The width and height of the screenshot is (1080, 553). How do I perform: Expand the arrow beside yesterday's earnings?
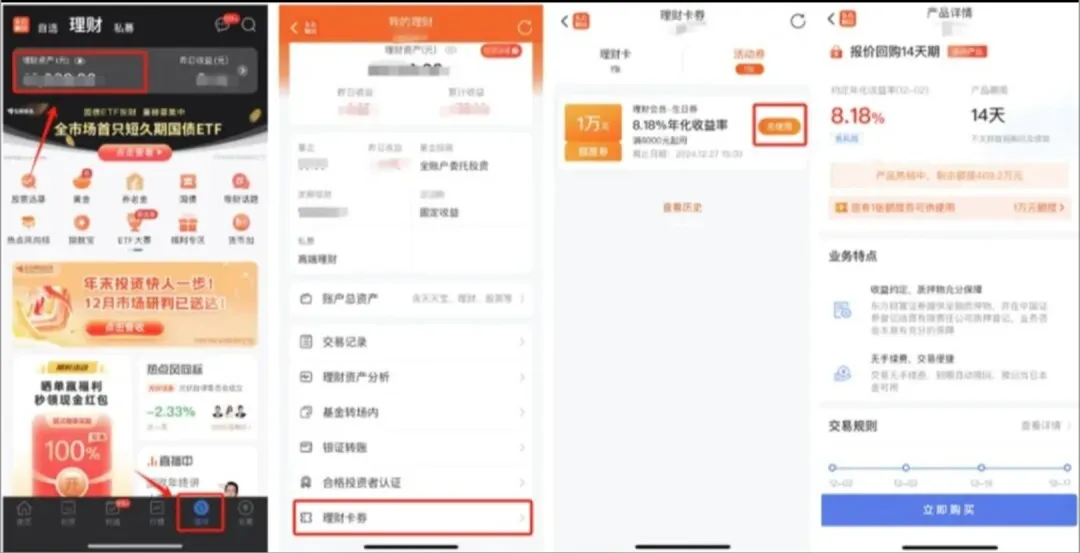242,70
